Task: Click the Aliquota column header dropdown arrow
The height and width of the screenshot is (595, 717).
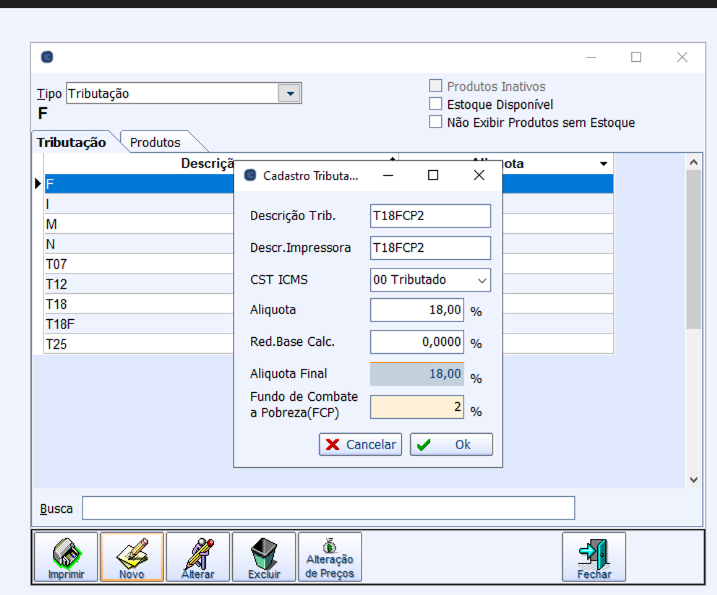Action: (x=604, y=164)
